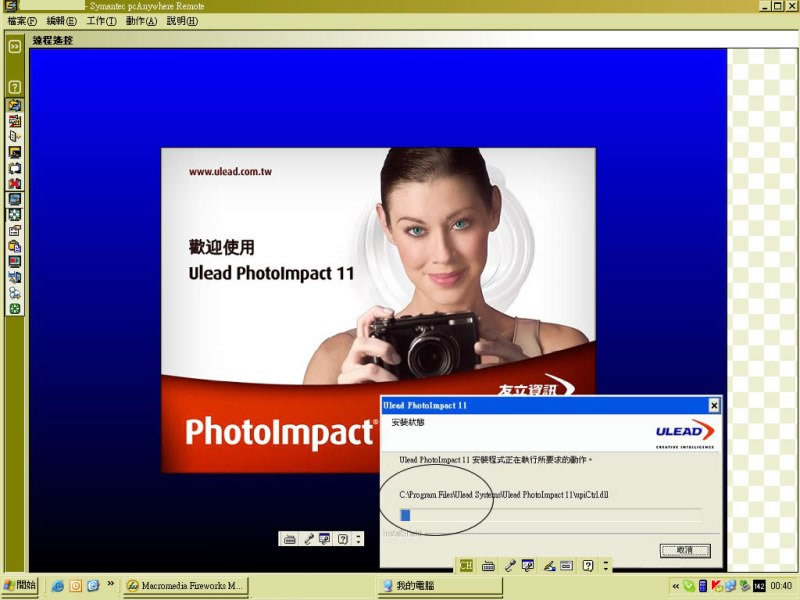Expand the quick launch overflow chevron
This screenshot has width=800, height=600.
(110, 584)
